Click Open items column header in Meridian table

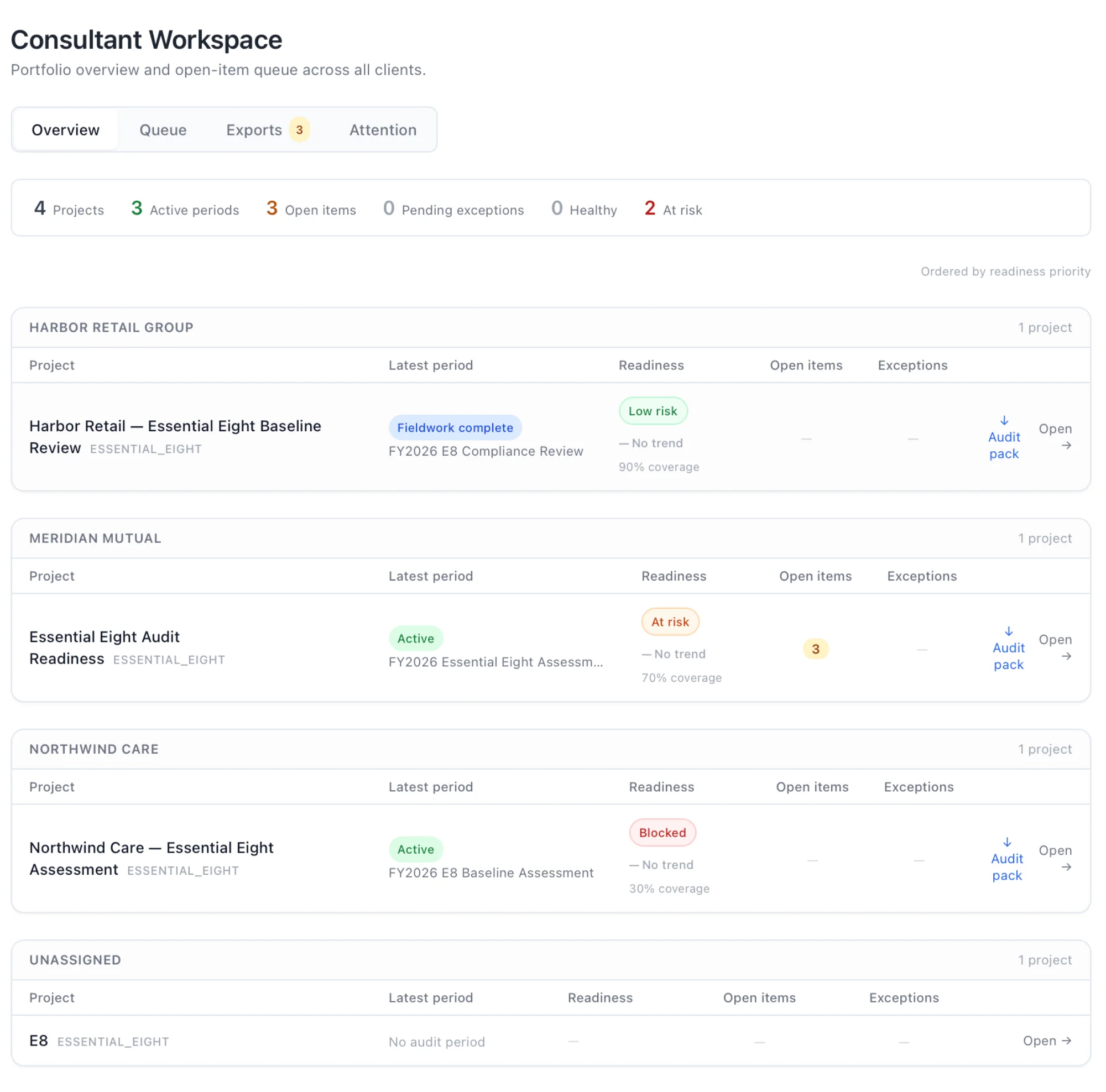pyautogui.click(x=815, y=576)
